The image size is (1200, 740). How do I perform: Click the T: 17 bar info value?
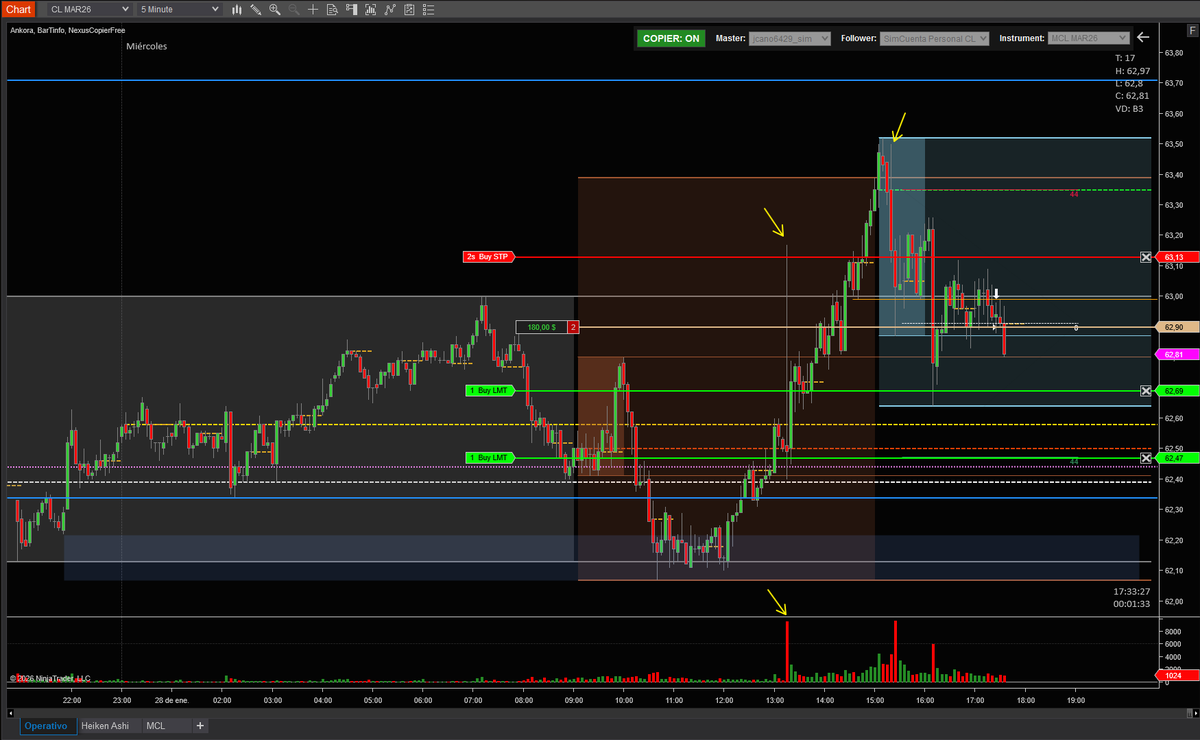(1125, 58)
